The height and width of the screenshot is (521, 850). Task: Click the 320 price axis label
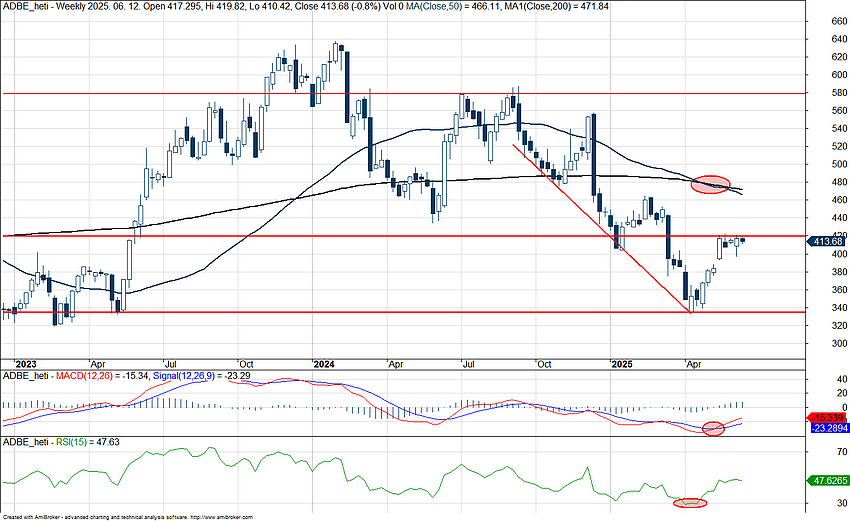point(839,325)
